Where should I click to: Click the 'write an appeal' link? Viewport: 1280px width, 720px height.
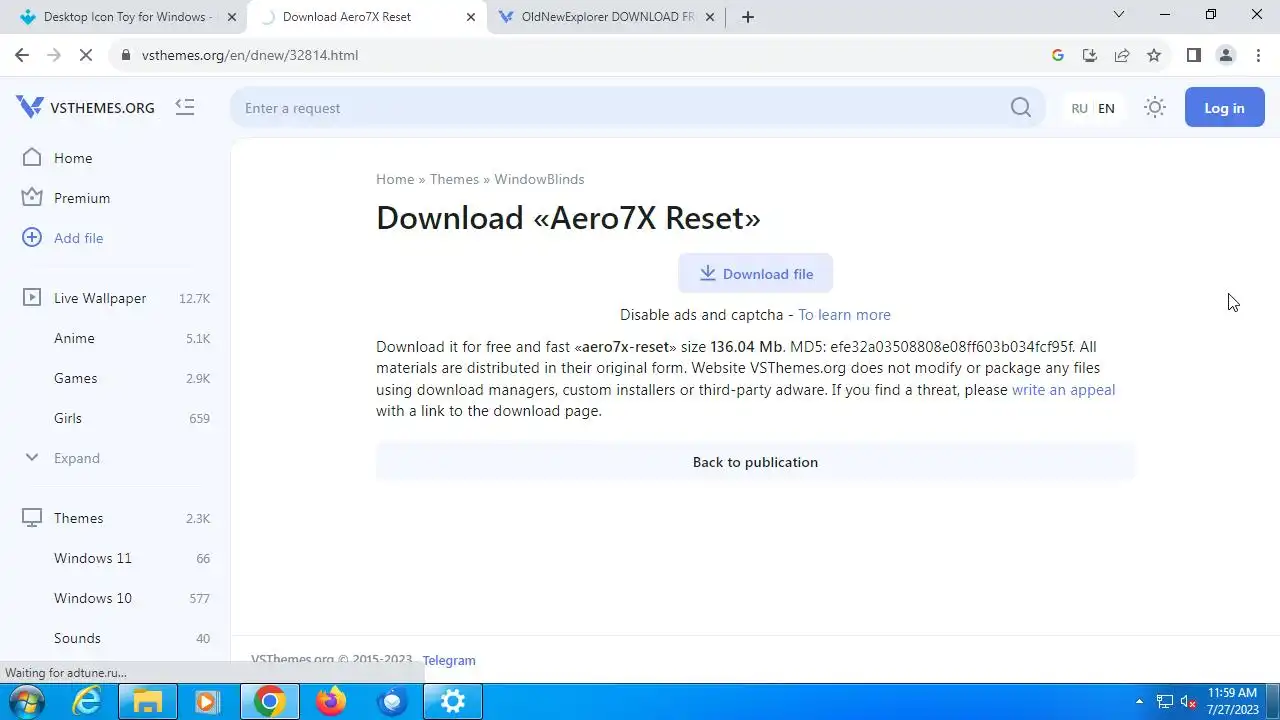click(1063, 390)
